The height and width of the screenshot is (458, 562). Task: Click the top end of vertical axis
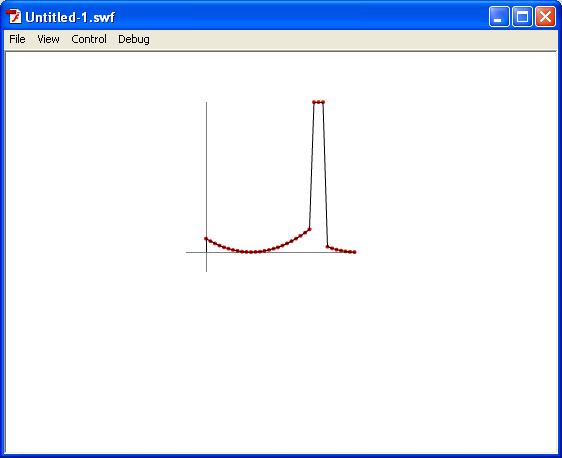click(x=206, y=103)
